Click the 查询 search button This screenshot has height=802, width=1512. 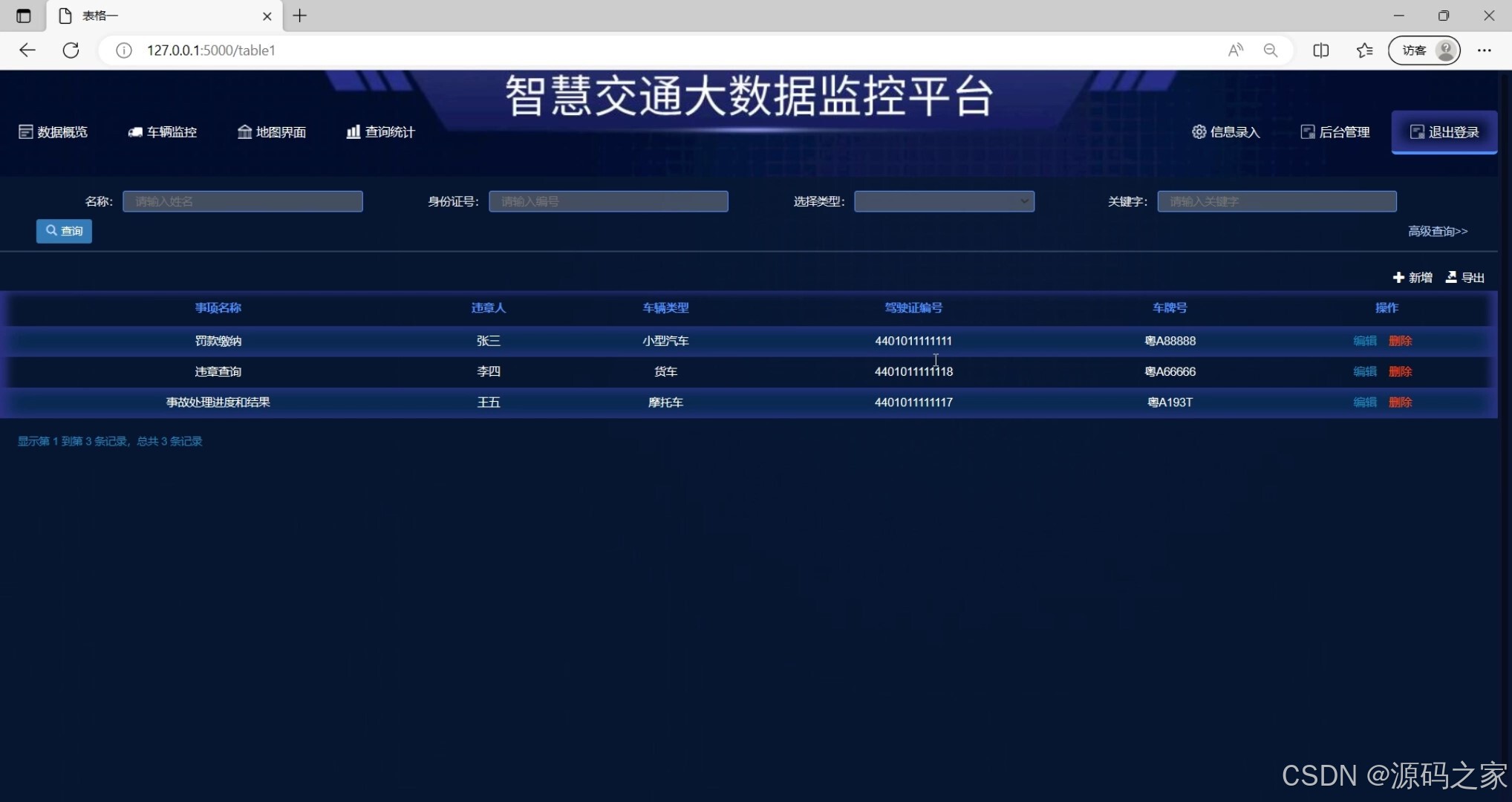pyautogui.click(x=64, y=231)
